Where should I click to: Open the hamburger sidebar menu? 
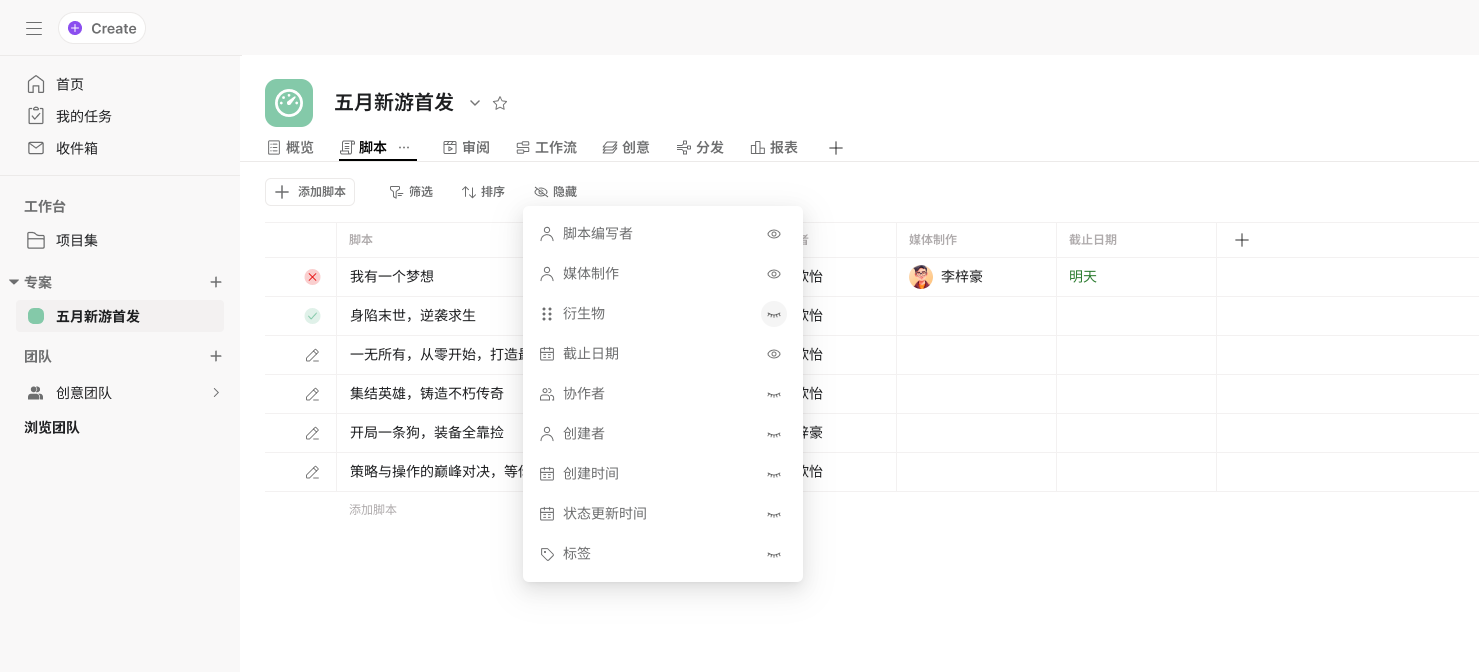click(x=34, y=28)
